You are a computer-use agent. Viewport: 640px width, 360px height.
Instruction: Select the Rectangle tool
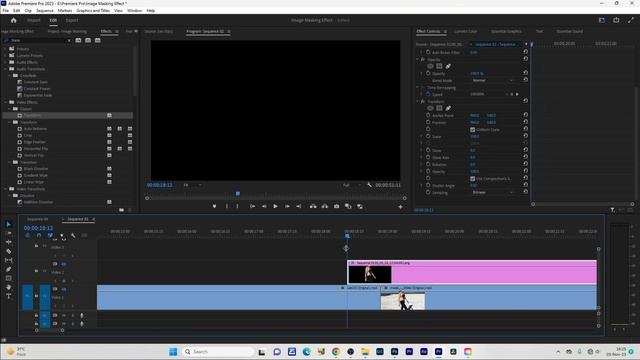pos(9,278)
